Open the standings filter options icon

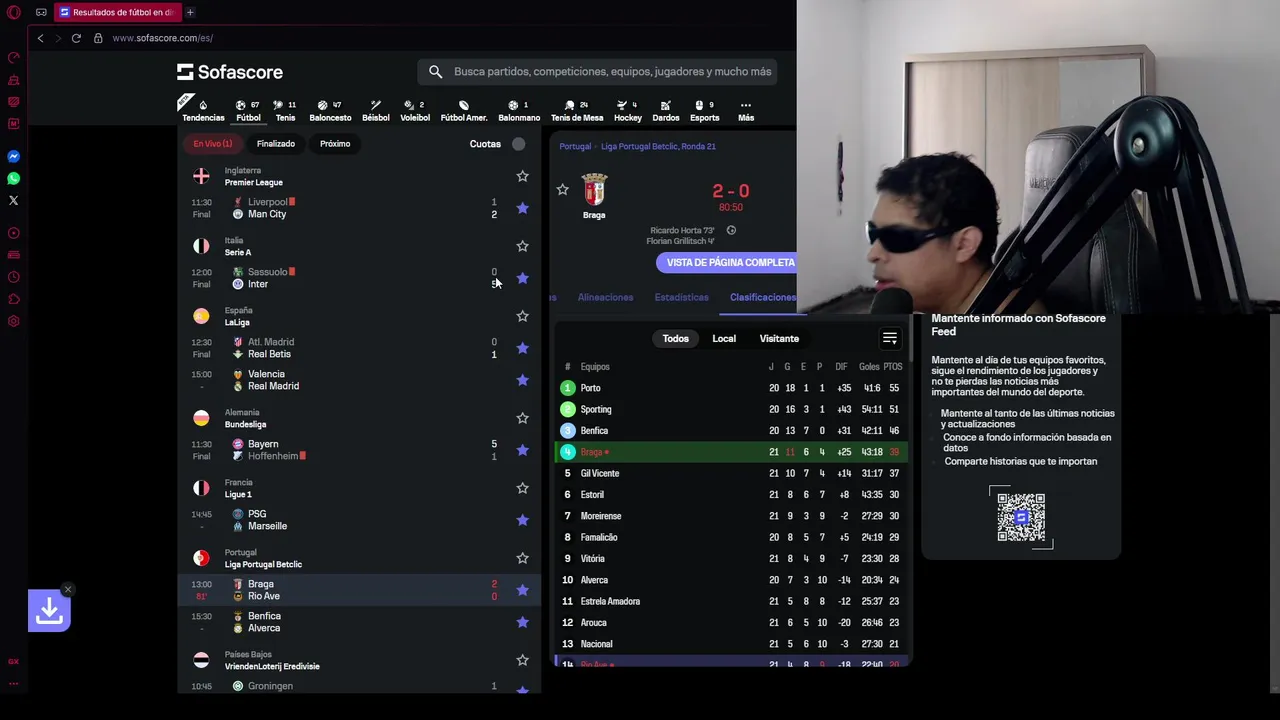pyautogui.click(x=890, y=338)
